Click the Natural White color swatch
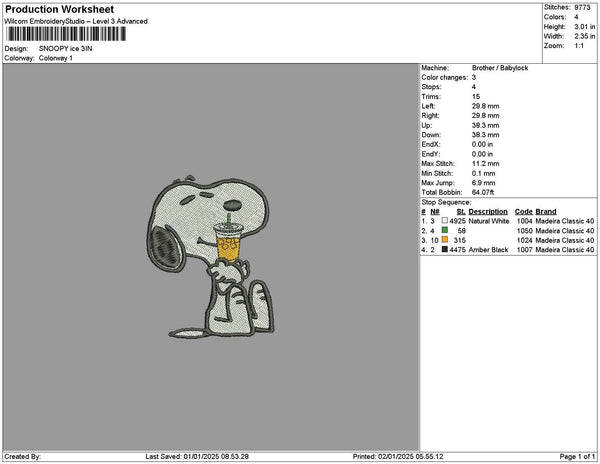This screenshot has width=600, height=464. tap(444, 221)
